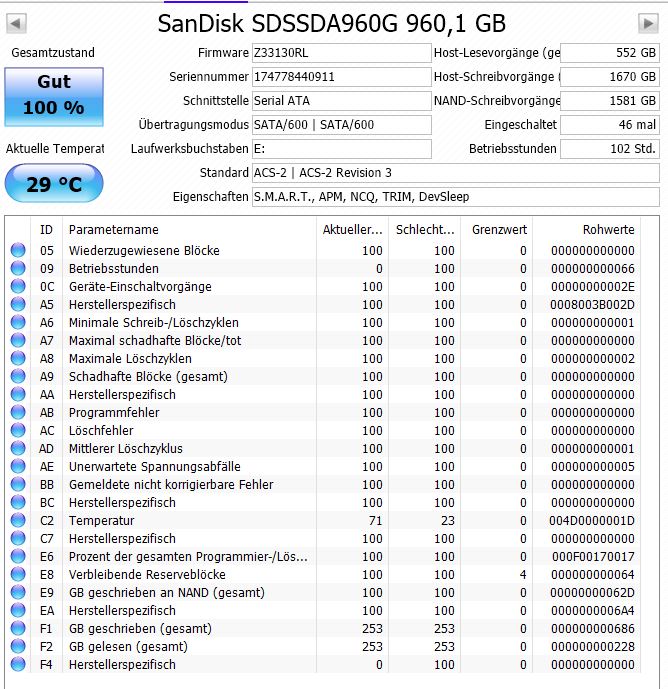
Task: Click the 29 °C temperature button
Action: 54,183
